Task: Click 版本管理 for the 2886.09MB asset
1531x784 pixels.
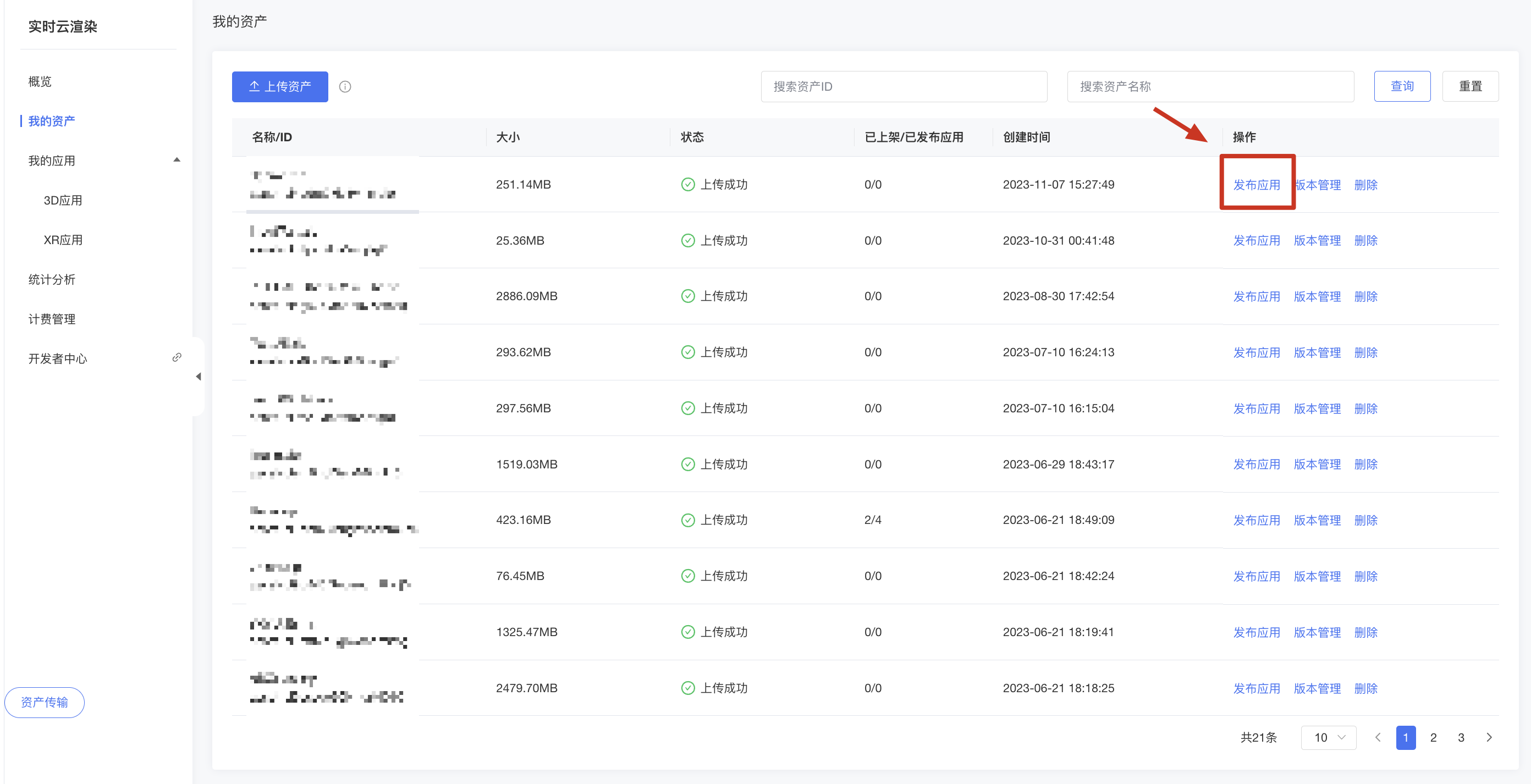Action: (1317, 296)
